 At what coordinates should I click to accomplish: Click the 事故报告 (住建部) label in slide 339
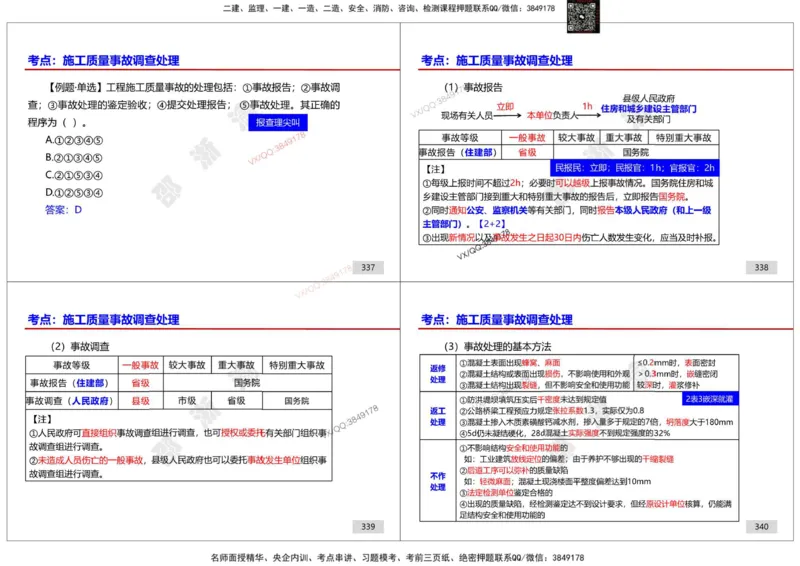click(72, 383)
